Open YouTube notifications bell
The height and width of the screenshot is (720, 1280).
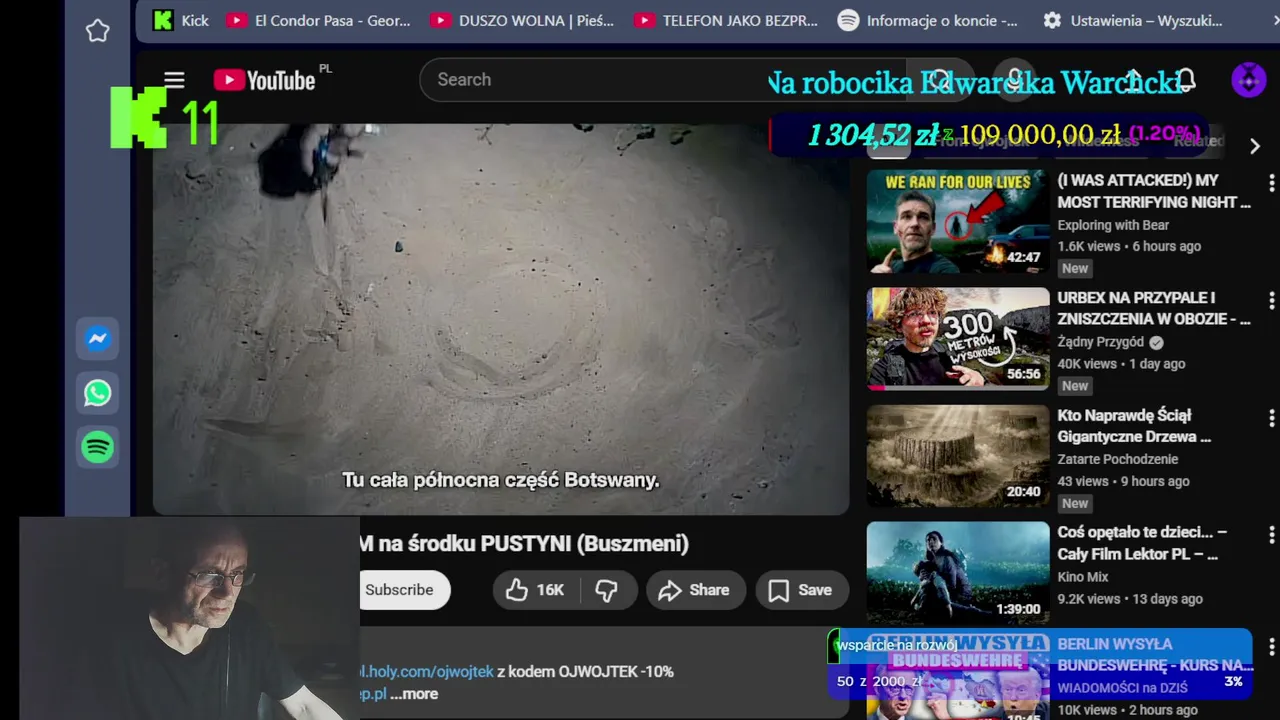point(1186,80)
